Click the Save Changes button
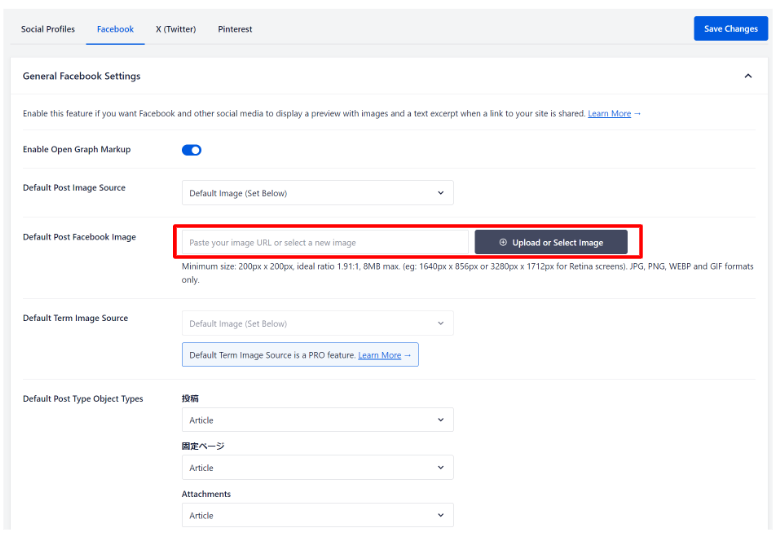Screen dimensions: 776x540 coord(730,29)
